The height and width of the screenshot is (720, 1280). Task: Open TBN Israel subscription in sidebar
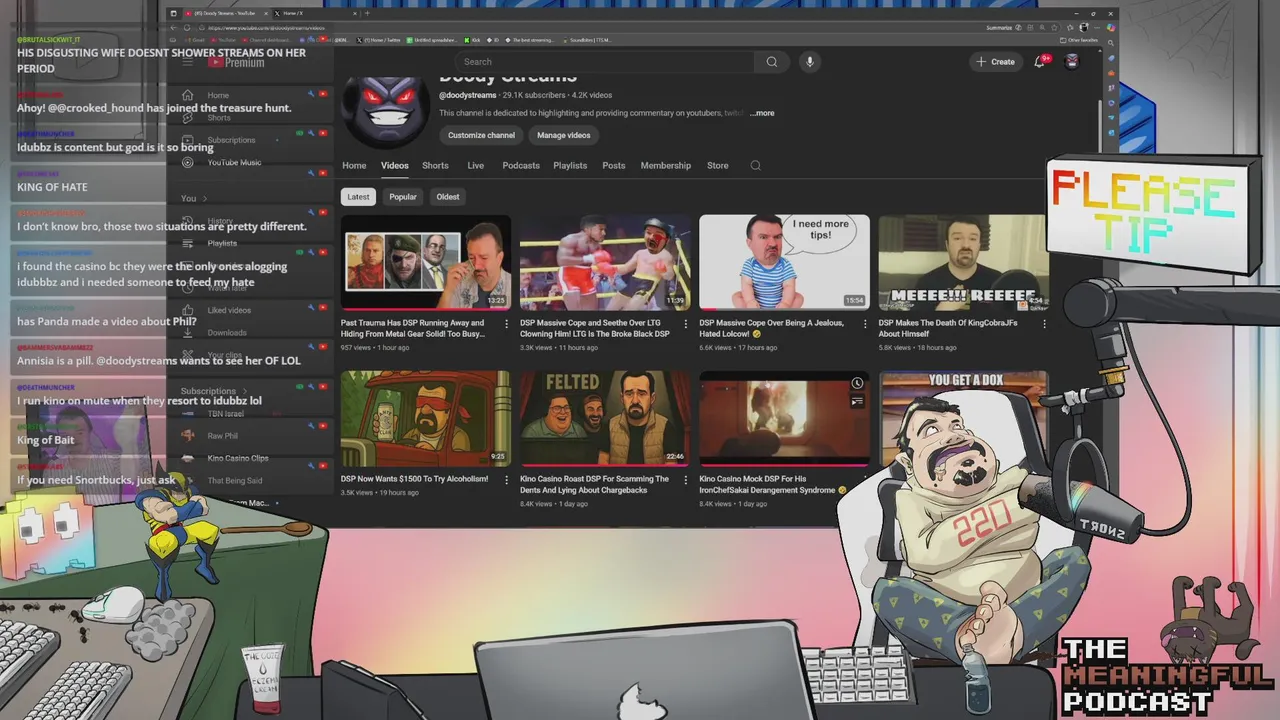[x=225, y=413]
